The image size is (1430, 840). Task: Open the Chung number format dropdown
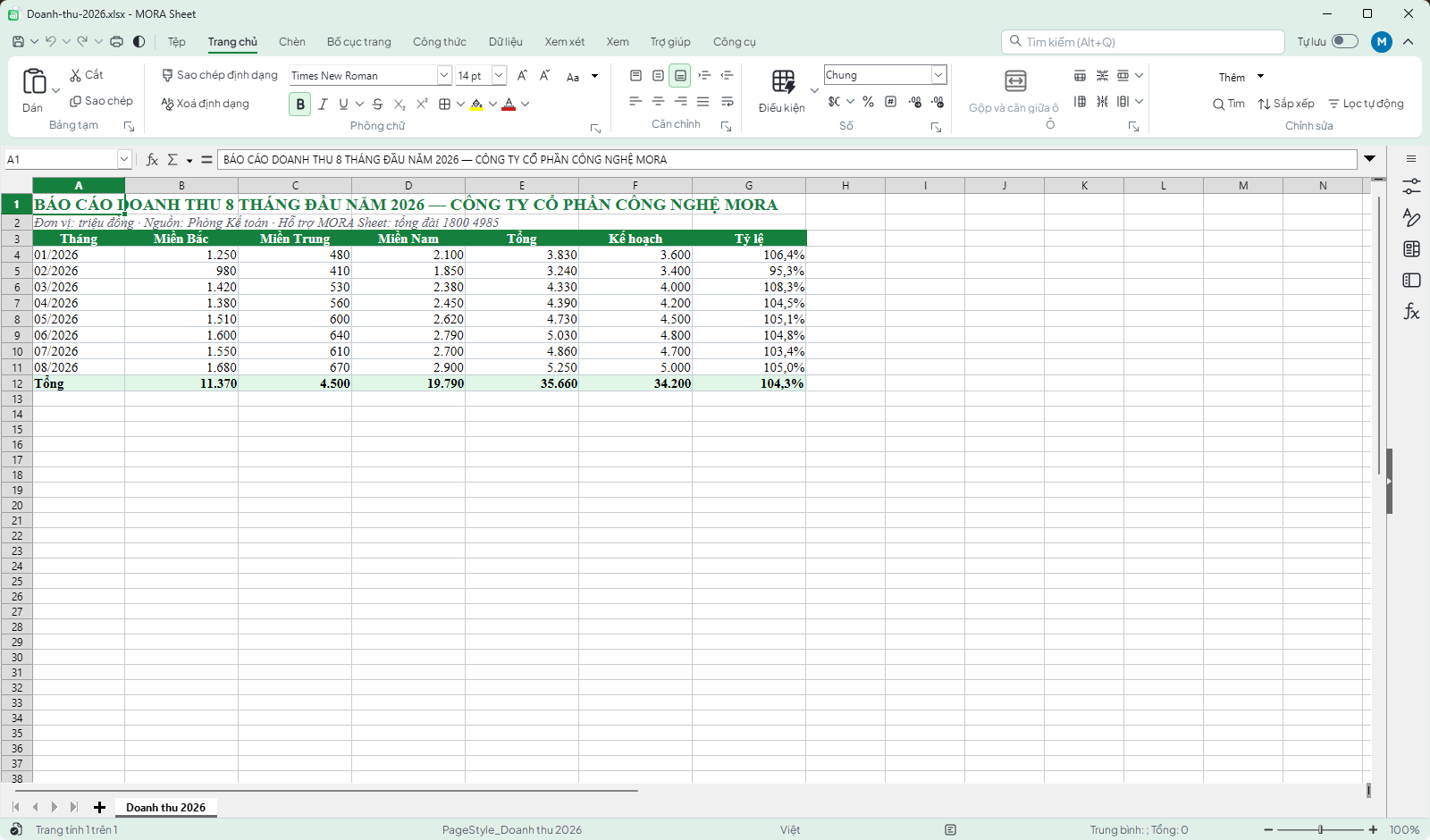938,75
